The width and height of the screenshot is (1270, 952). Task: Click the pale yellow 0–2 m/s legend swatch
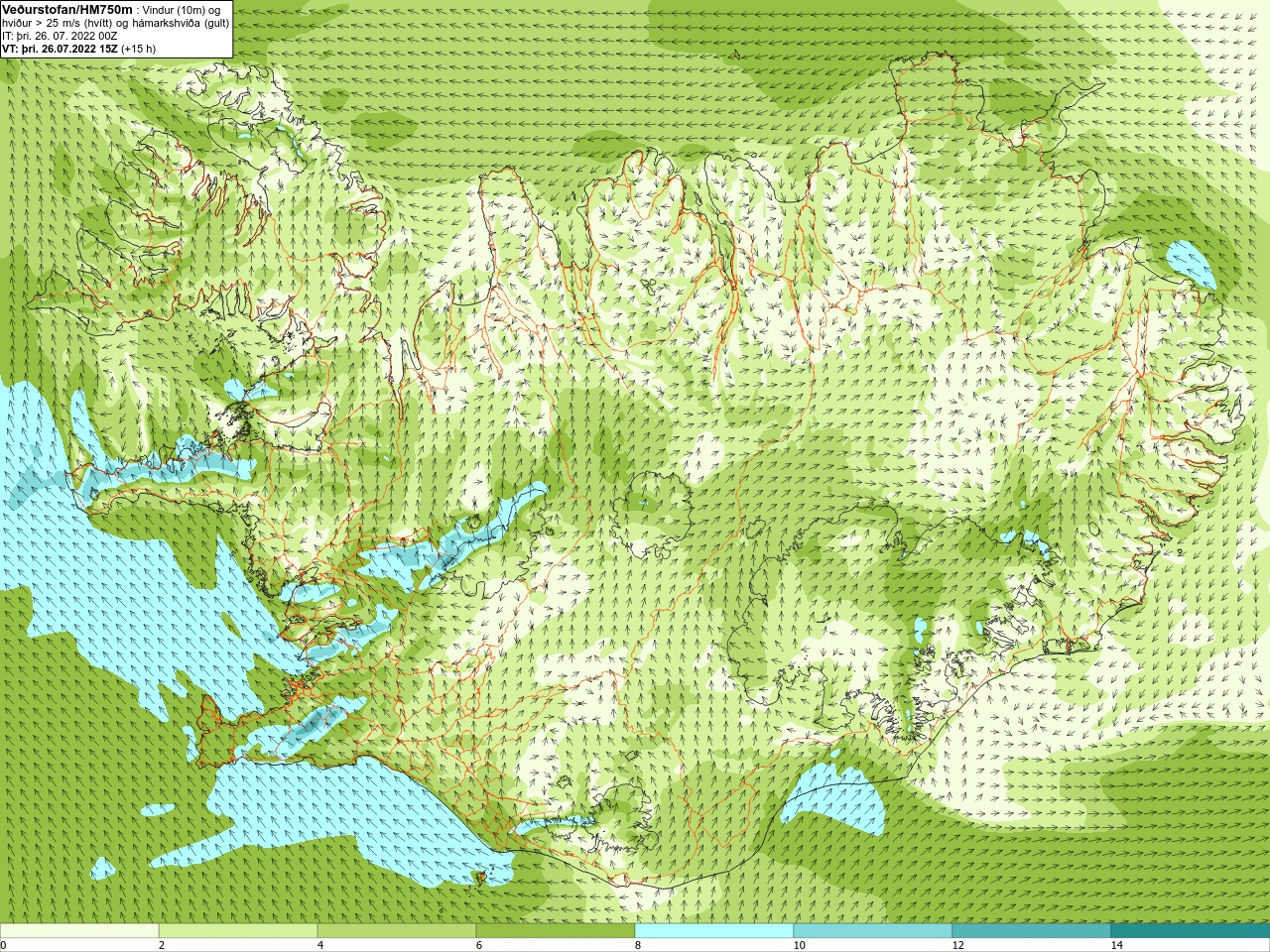(x=79, y=931)
